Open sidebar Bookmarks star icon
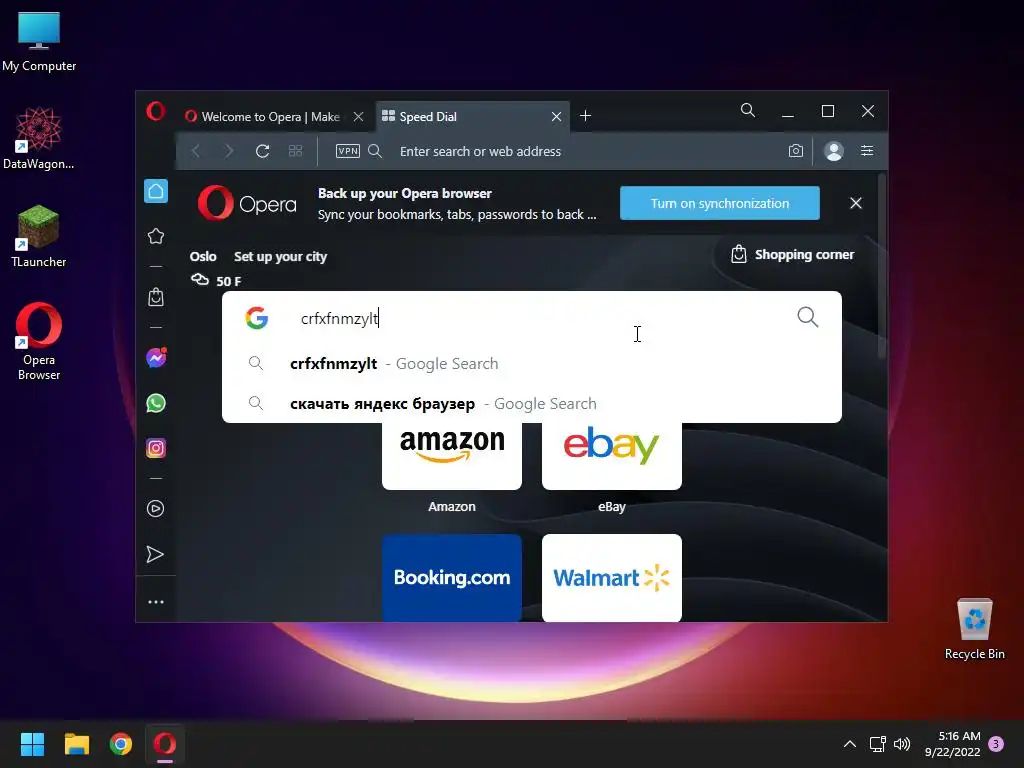This screenshot has width=1024, height=768. [155, 236]
